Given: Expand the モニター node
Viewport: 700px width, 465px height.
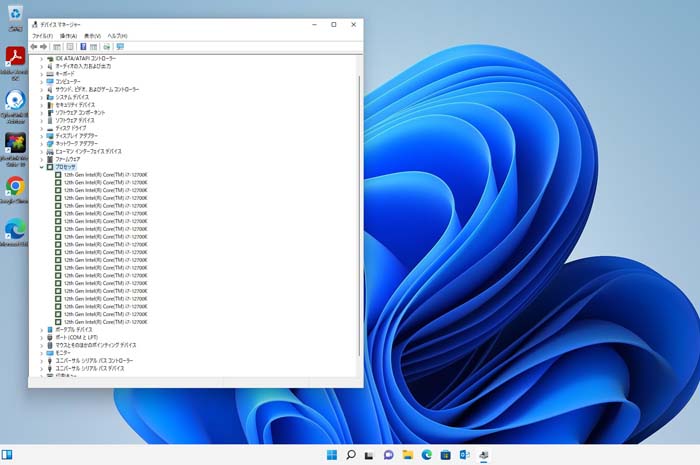Looking at the screenshot, I should [x=42, y=353].
